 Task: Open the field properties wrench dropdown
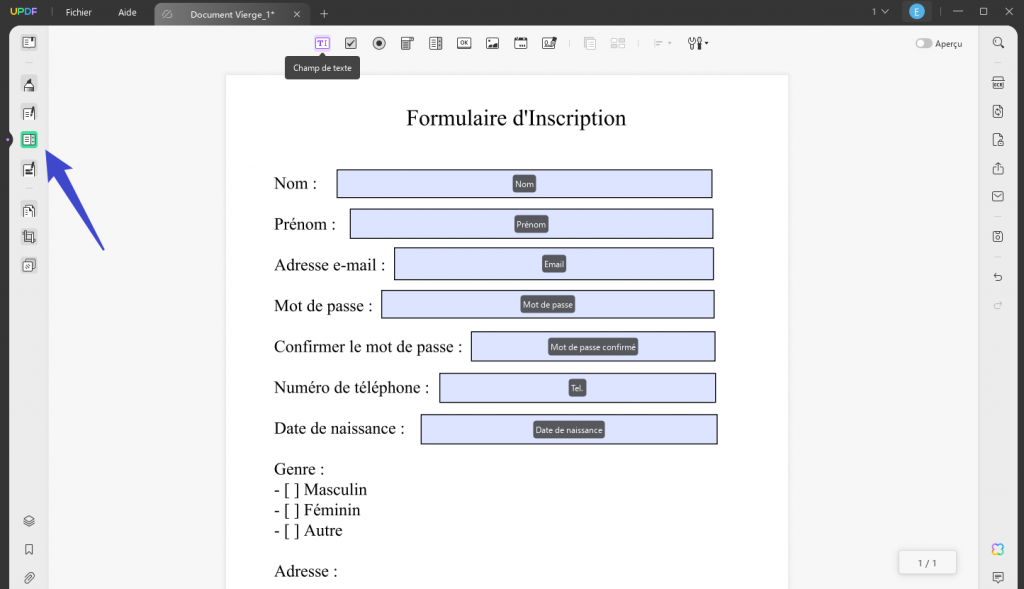point(697,43)
